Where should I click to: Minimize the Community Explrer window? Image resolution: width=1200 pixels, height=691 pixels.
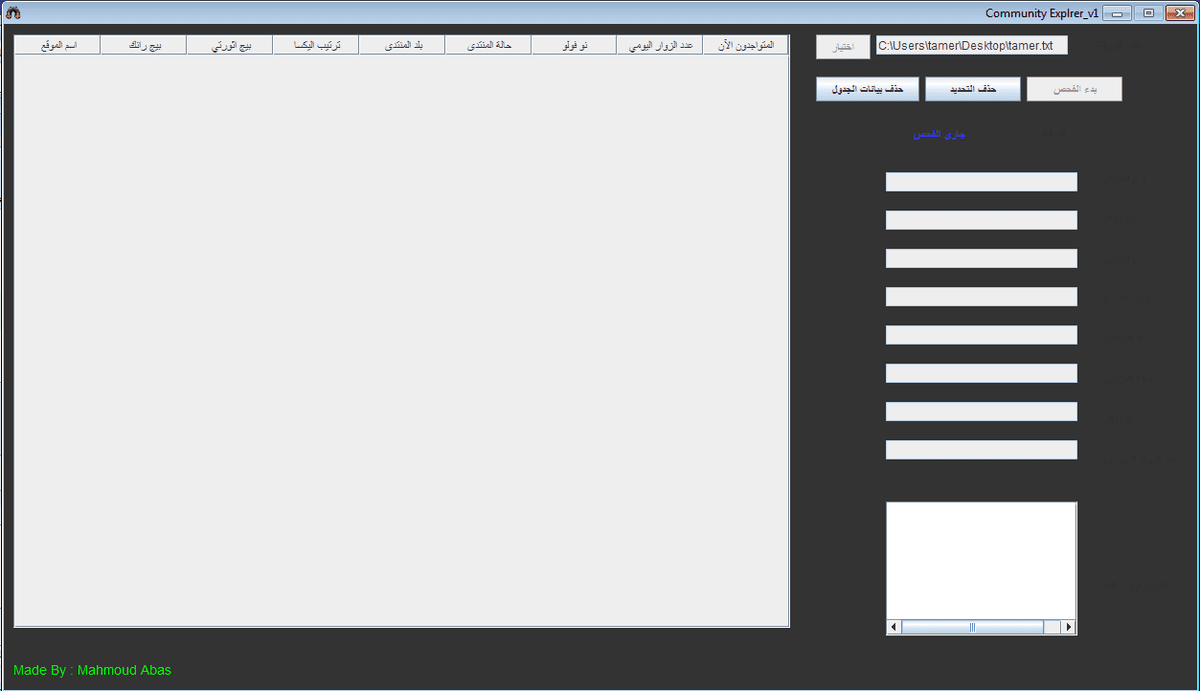1117,13
